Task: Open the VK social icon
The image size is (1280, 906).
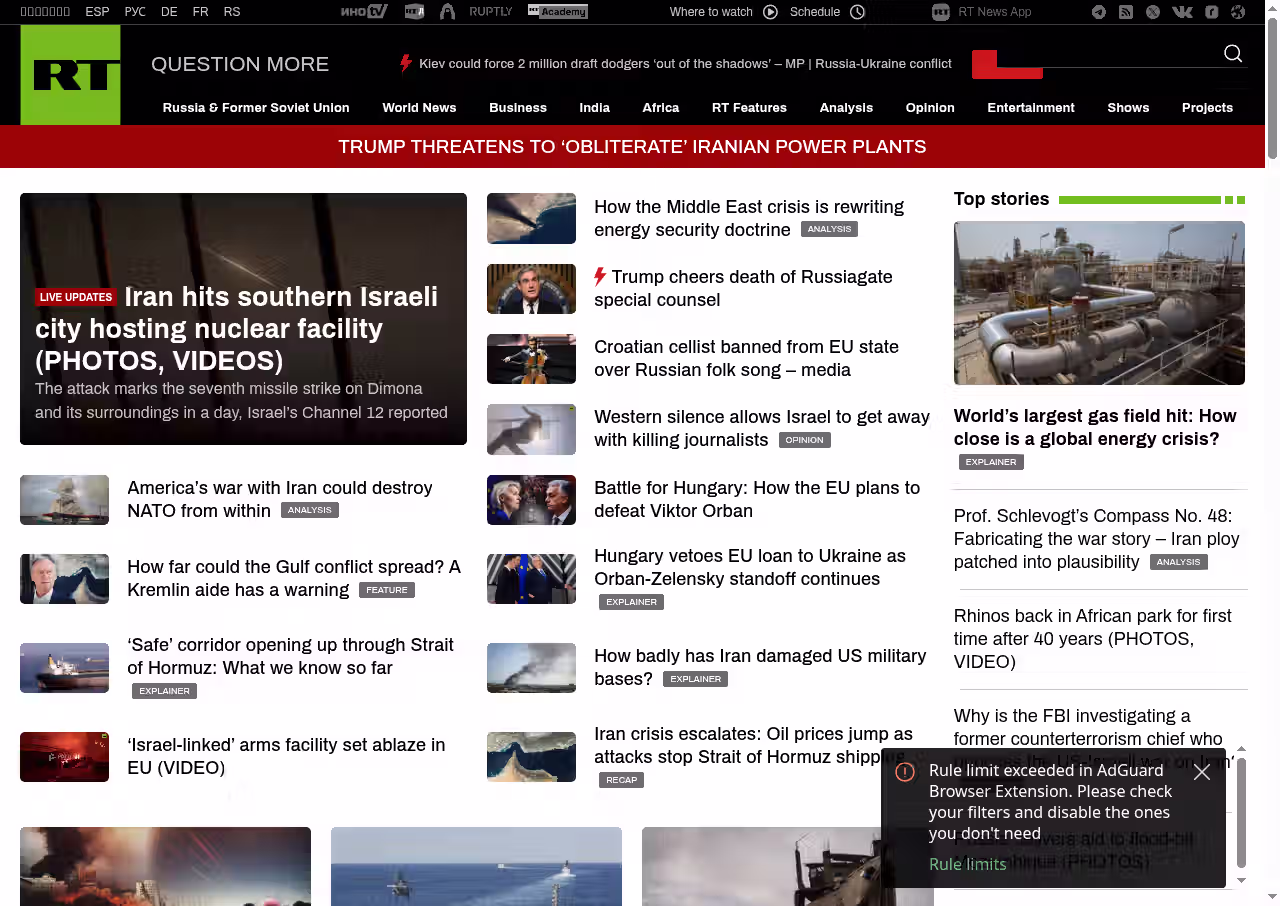Action: tap(1182, 12)
